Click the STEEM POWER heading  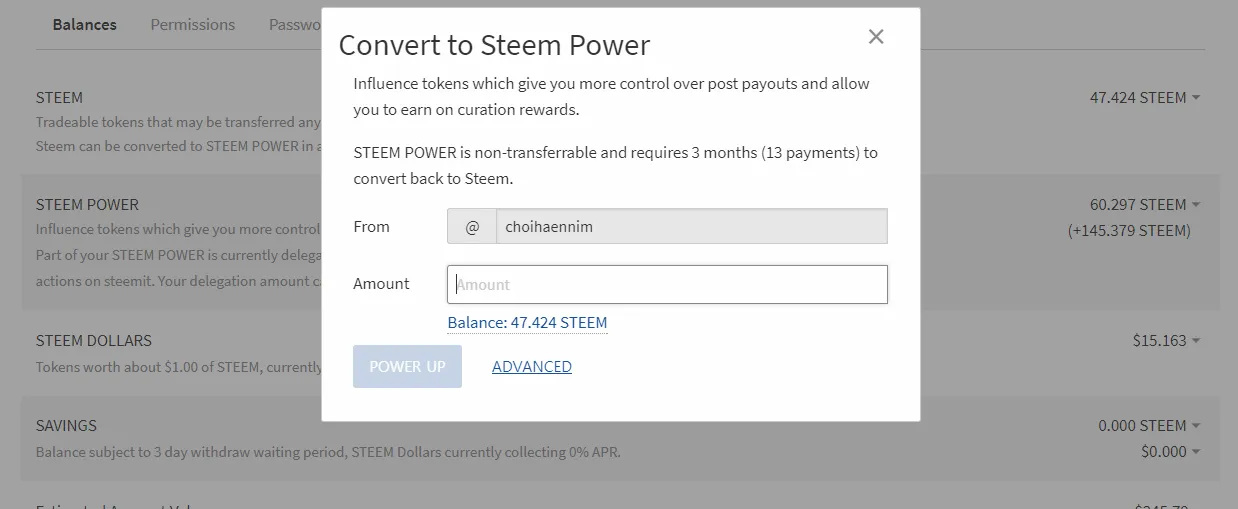click(x=87, y=204)
